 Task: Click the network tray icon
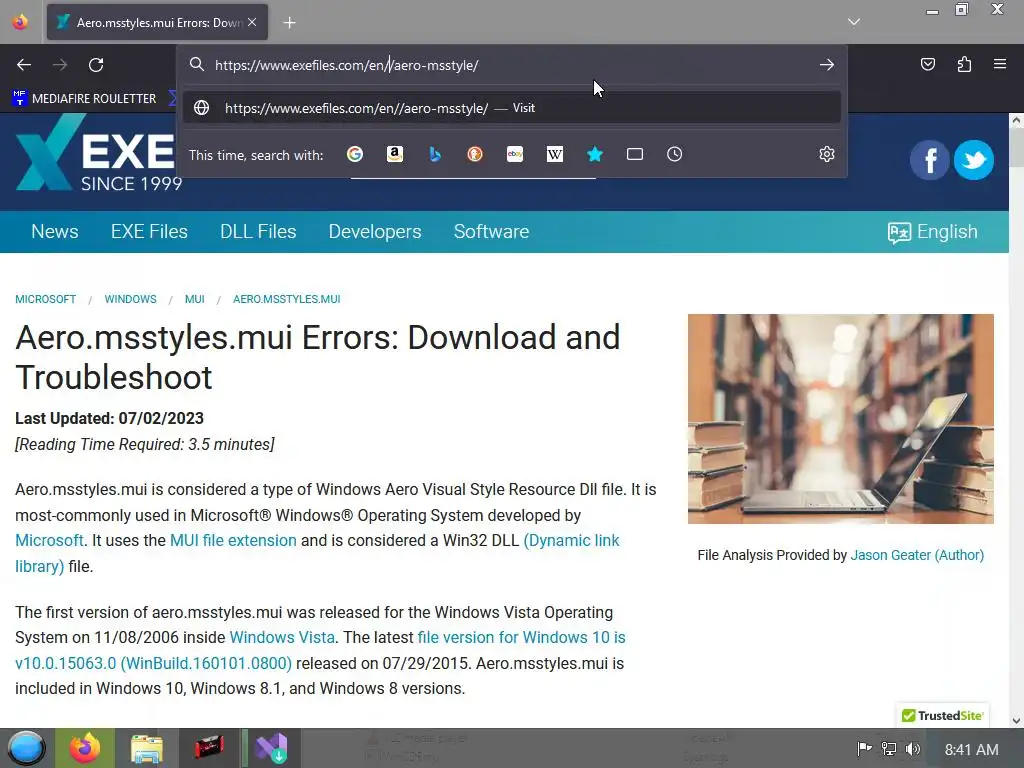889,749
